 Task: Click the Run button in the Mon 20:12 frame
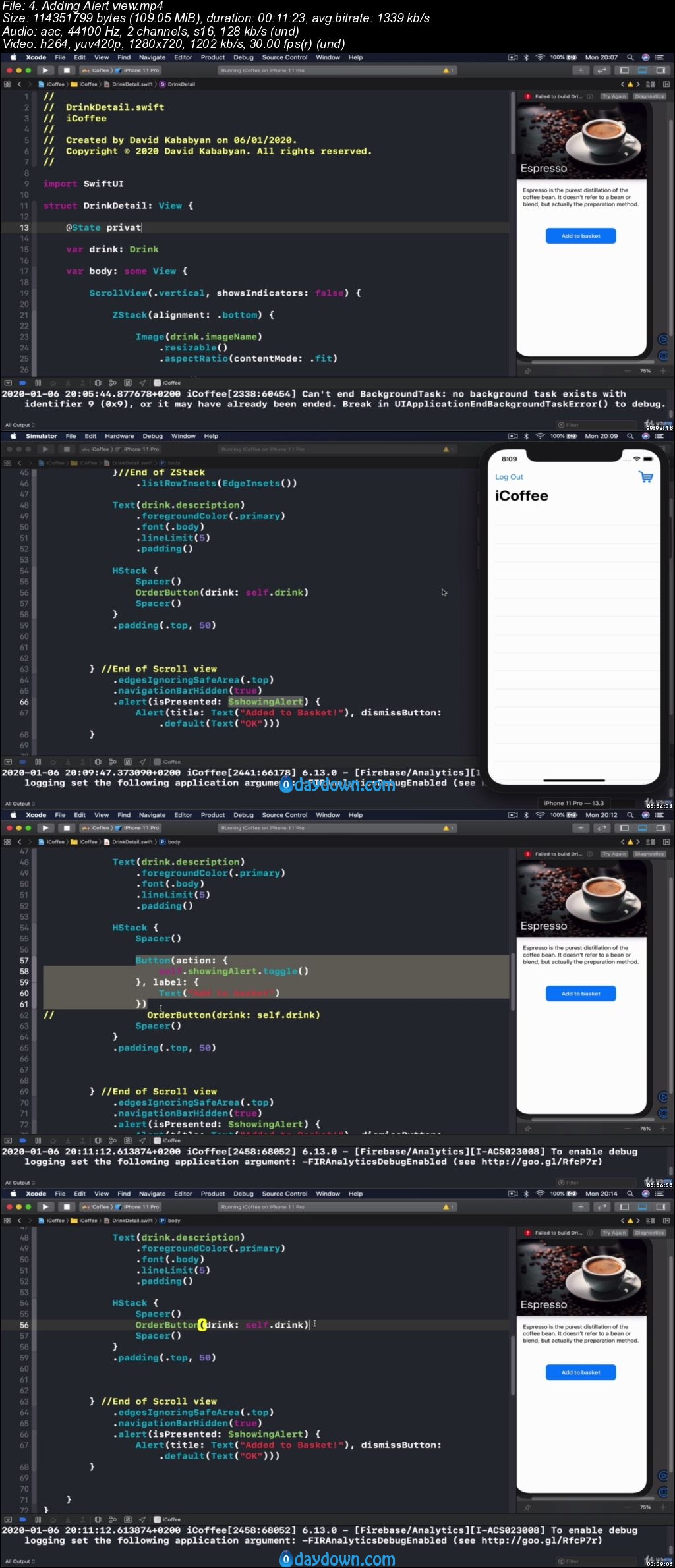[x=45, y=828]
